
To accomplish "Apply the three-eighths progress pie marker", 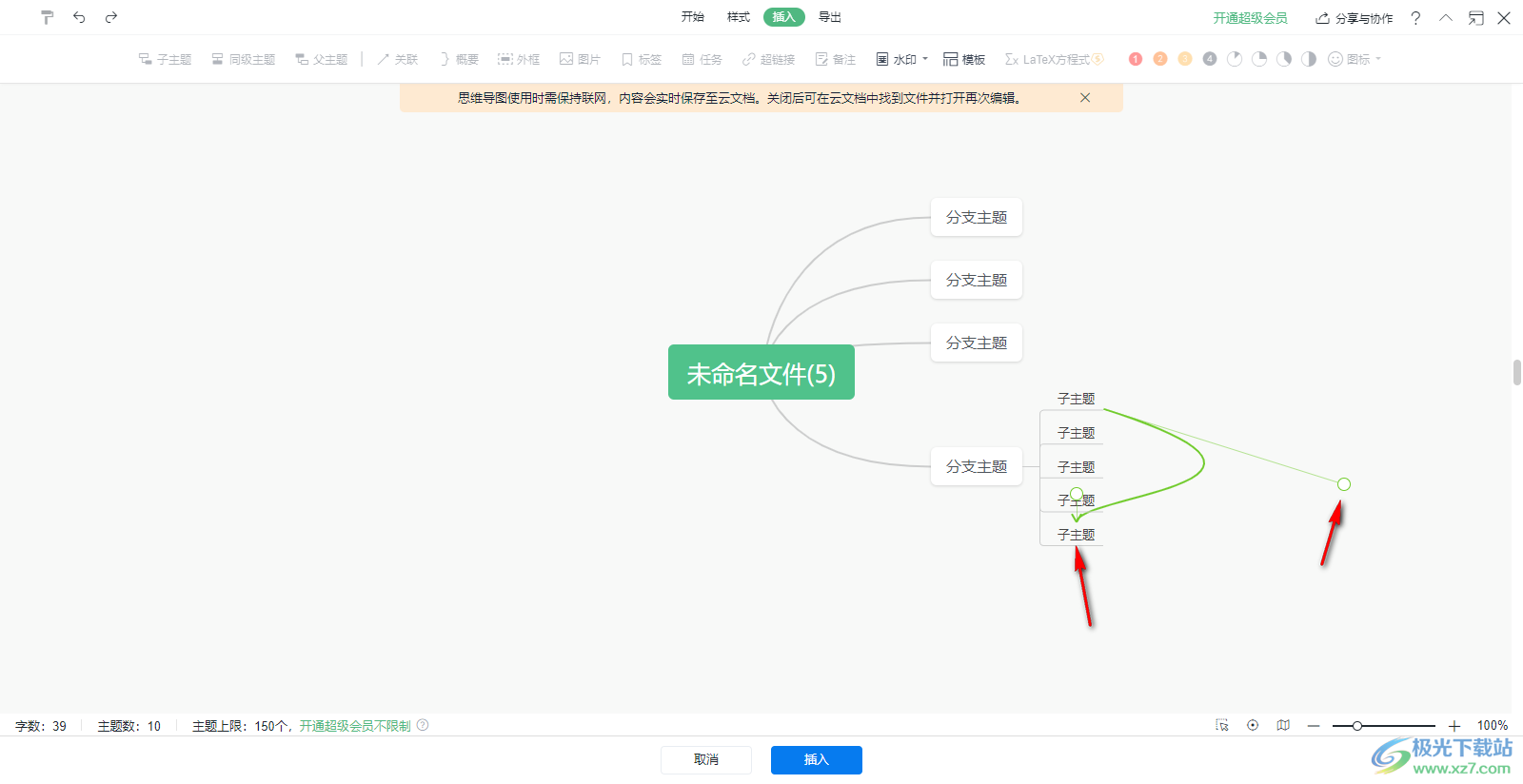I will click(1284, 59).
